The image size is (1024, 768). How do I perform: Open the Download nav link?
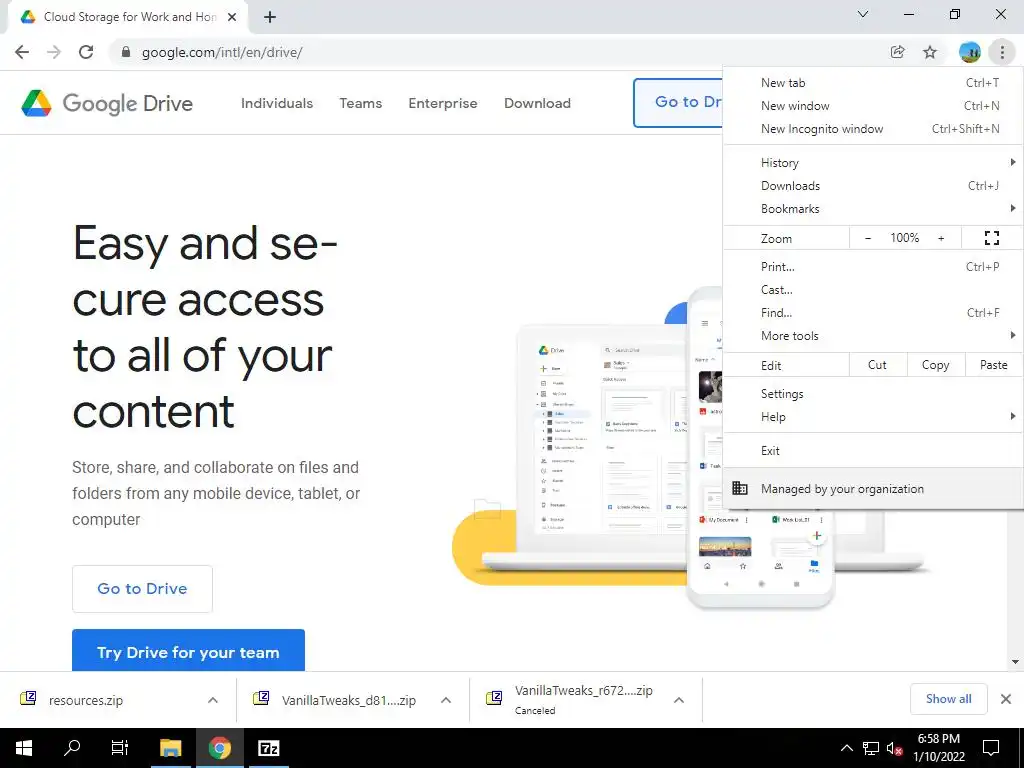[537, 103]
